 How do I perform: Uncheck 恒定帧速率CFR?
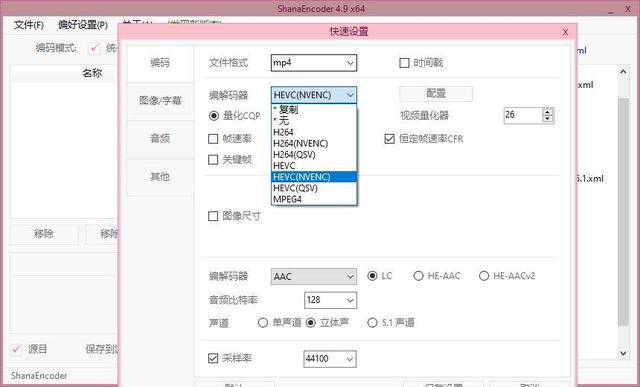pyautogui.click(x=389, y=139)
